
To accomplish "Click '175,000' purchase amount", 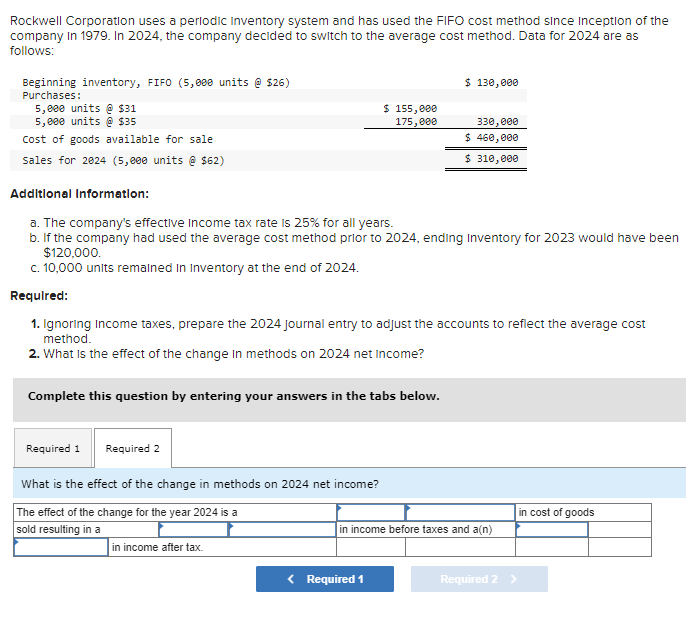I will click(416, 121).
